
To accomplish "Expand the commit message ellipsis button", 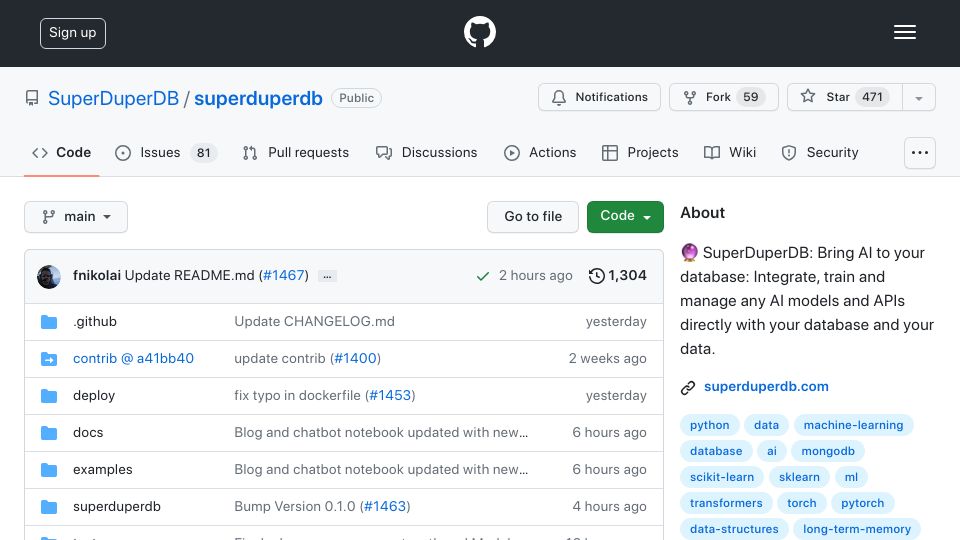I will tap(328, 276).
